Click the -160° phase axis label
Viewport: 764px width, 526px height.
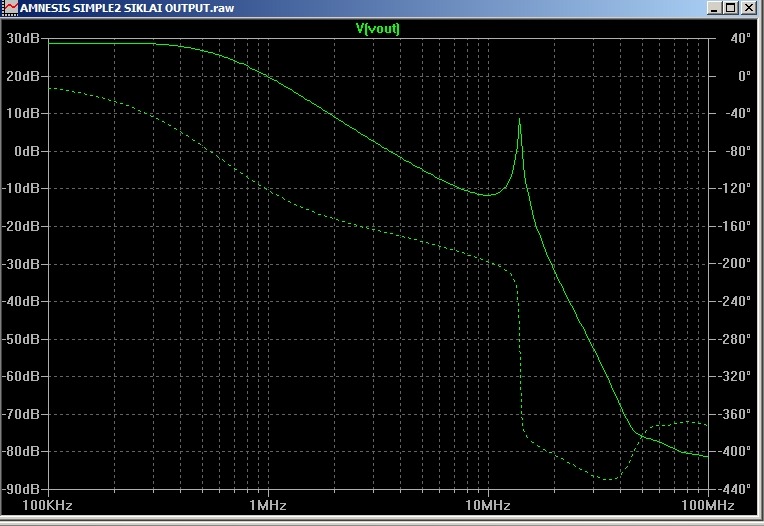coord(735,226)
